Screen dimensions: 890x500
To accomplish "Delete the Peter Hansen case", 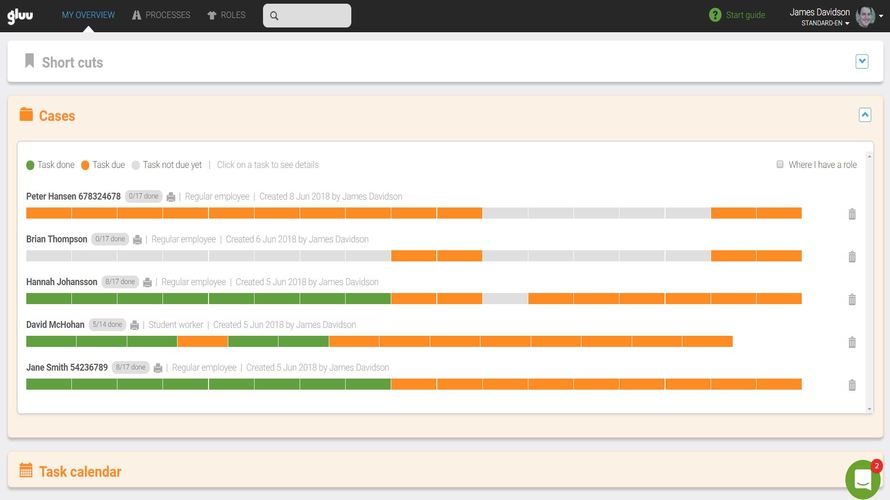I will click(x=852, y=214).
